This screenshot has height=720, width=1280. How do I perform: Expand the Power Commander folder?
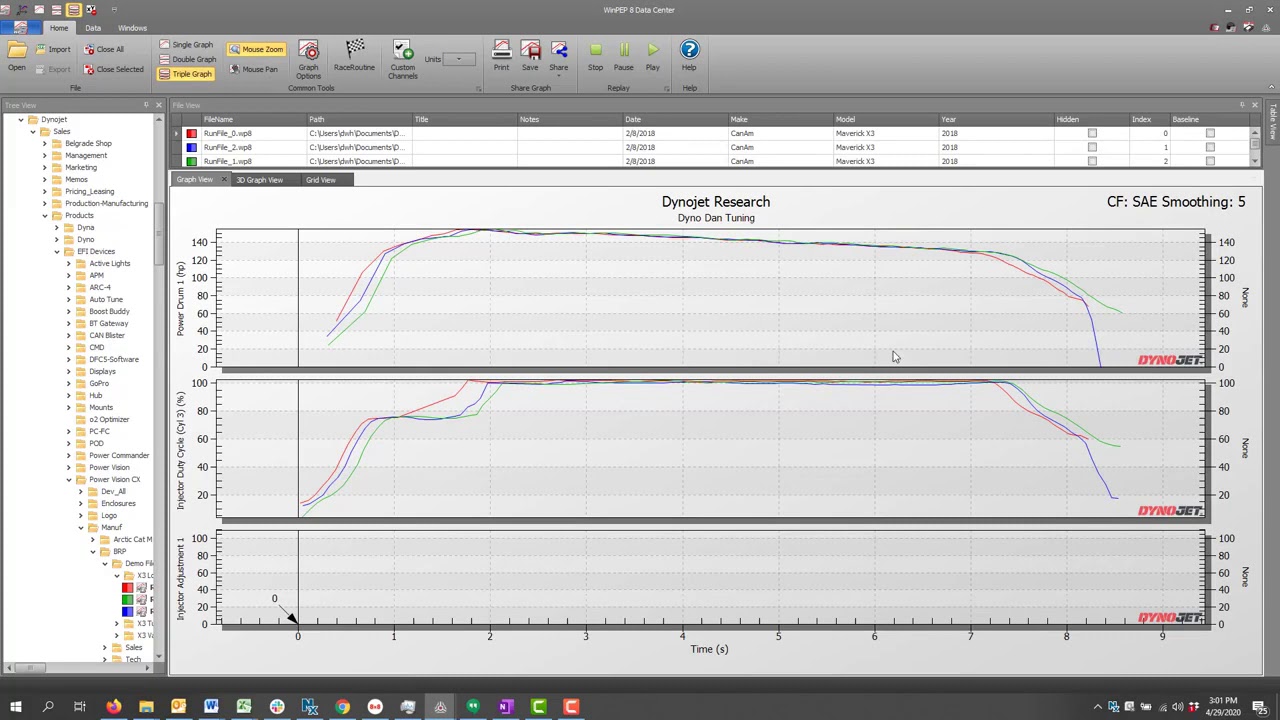[68, 455]
